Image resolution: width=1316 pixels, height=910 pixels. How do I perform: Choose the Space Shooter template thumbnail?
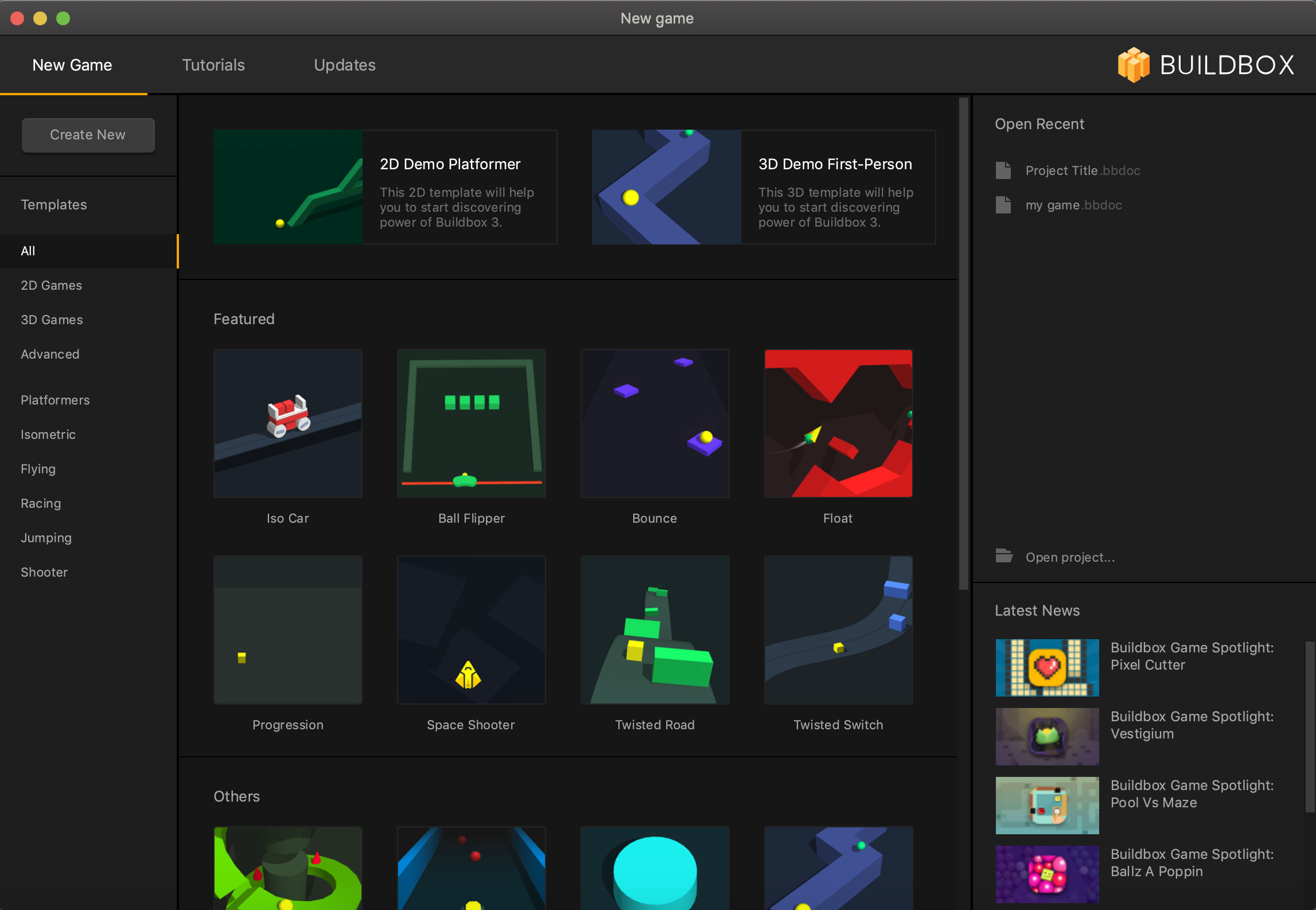tap(472, 629)
